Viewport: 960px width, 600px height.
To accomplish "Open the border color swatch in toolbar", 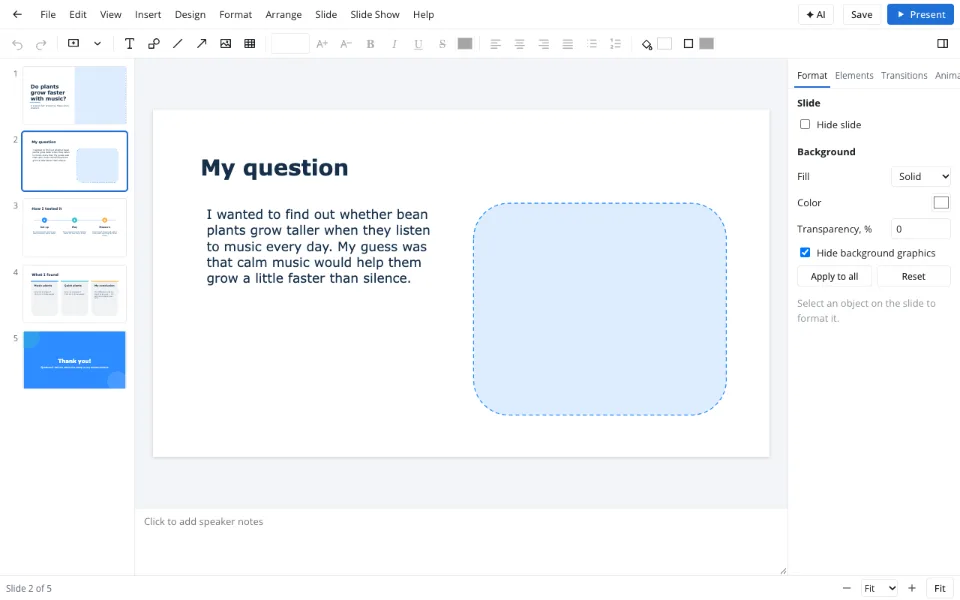I will tap(707, 43).
